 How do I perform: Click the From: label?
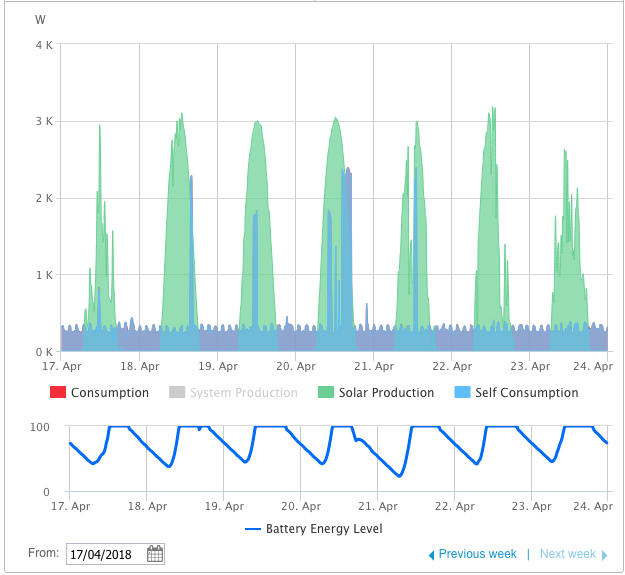[43, 553]
